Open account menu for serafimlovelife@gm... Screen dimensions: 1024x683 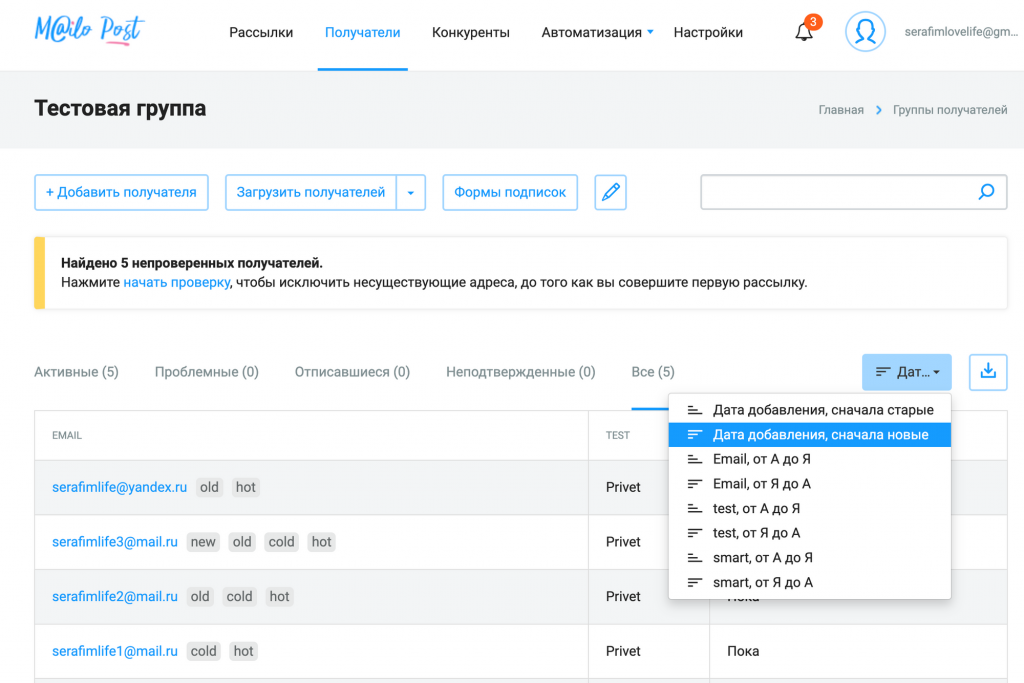(961, 31)
